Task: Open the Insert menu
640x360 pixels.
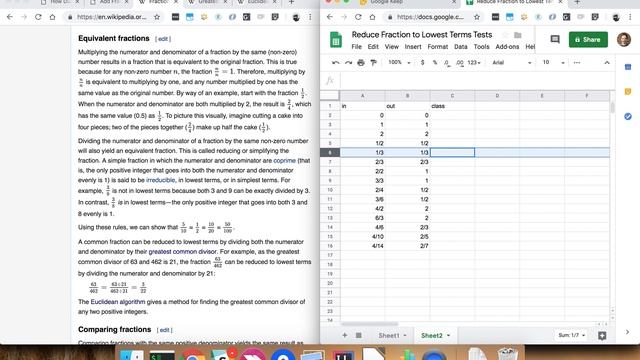Action: [413, 47]
